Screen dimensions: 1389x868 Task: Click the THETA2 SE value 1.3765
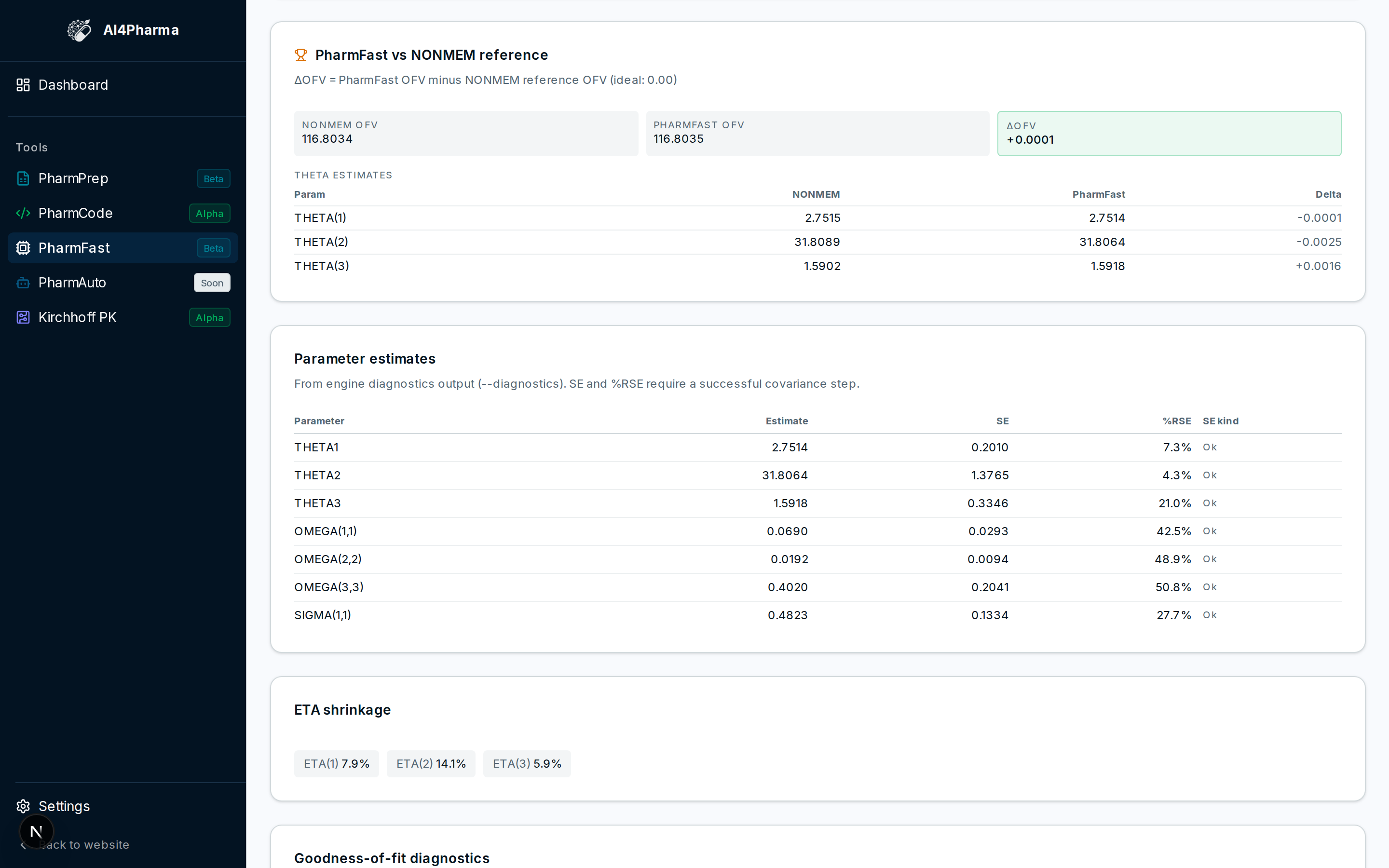click(x=990, y=475)
